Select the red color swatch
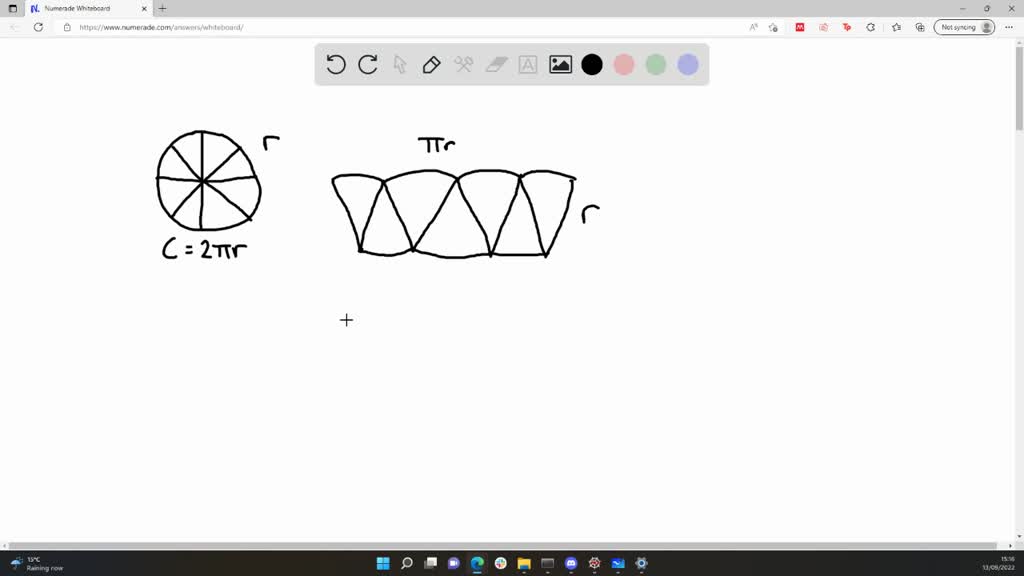This screenshot has width=1024, height=576. pyautogui.click(x=624, y=64)
